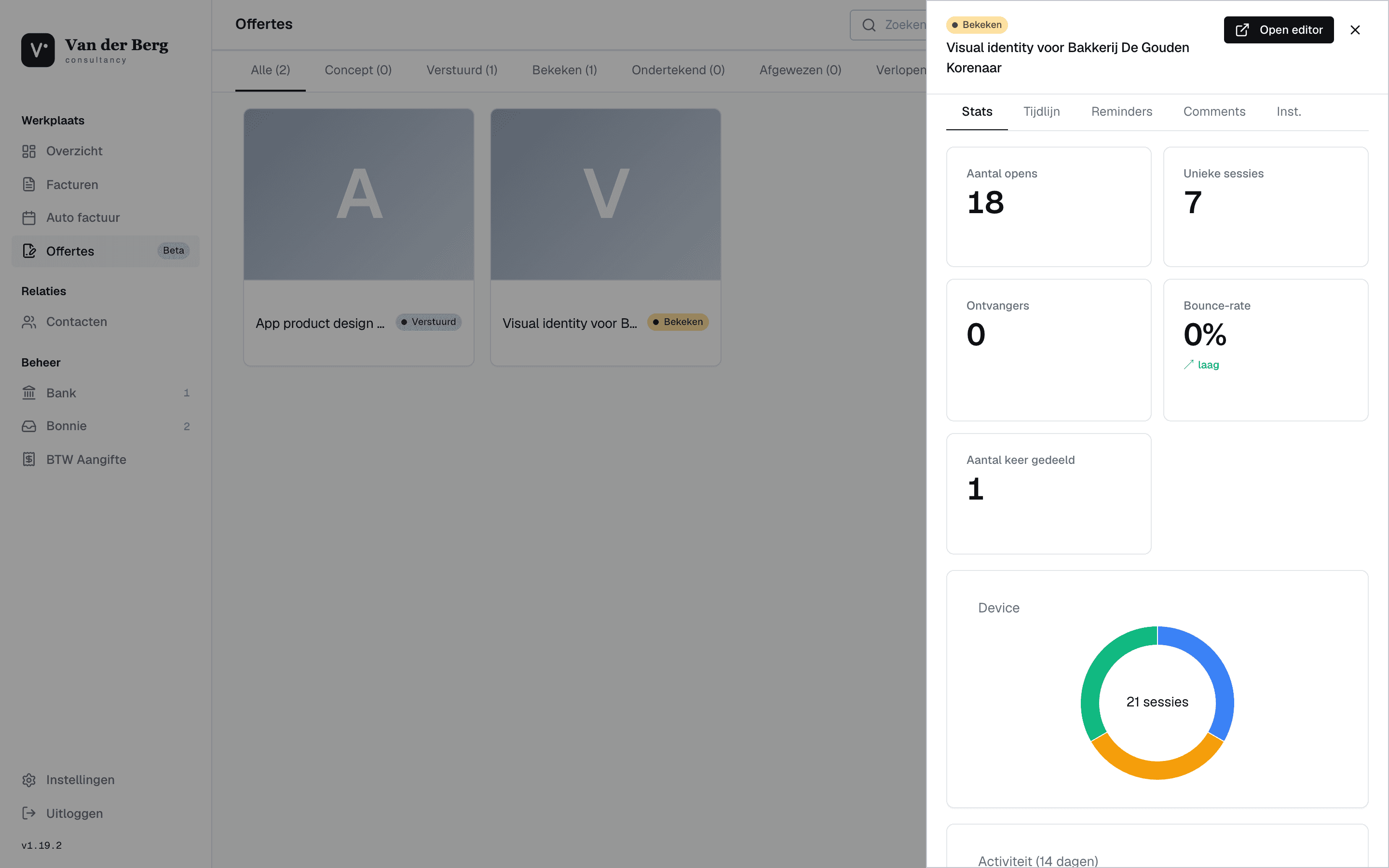Click the Offertes edit-document icon
Viewport: 1389px width, 868px height.
pyautogui.click(x=29, y=251)
